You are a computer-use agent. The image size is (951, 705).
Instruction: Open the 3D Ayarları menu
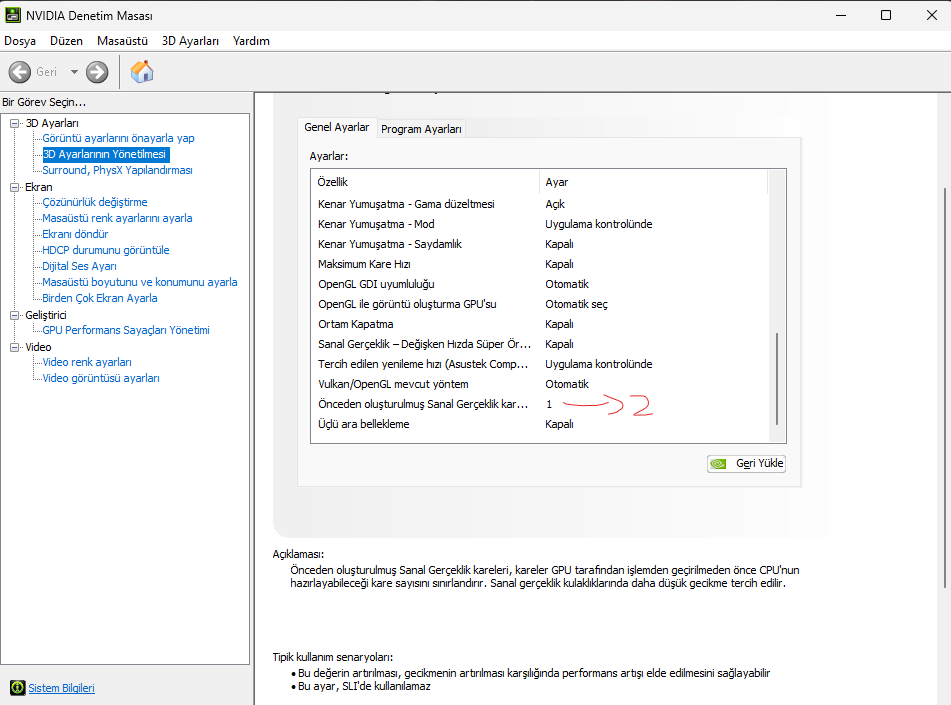[x=190, y=41]
